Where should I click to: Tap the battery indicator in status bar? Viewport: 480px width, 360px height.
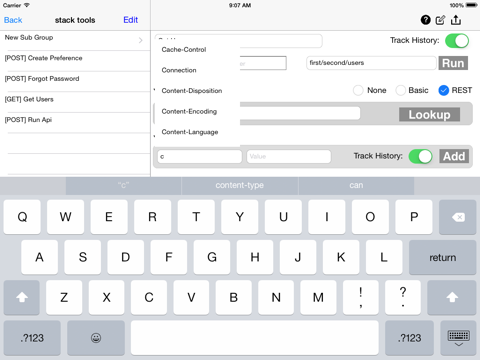(x=472, y=5)
